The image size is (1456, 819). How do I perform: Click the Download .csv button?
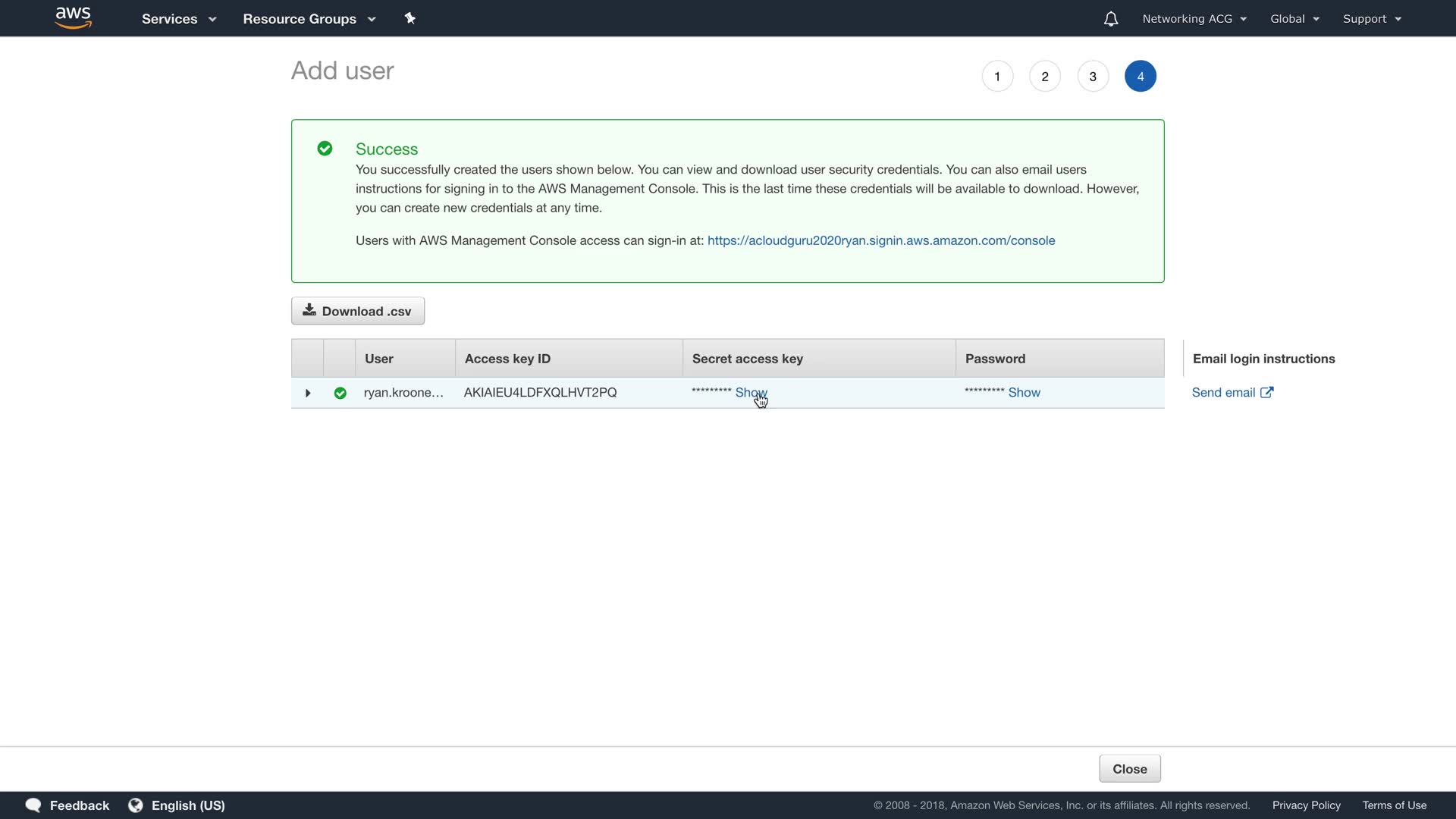pyautogui.click(x=357, y=311)
